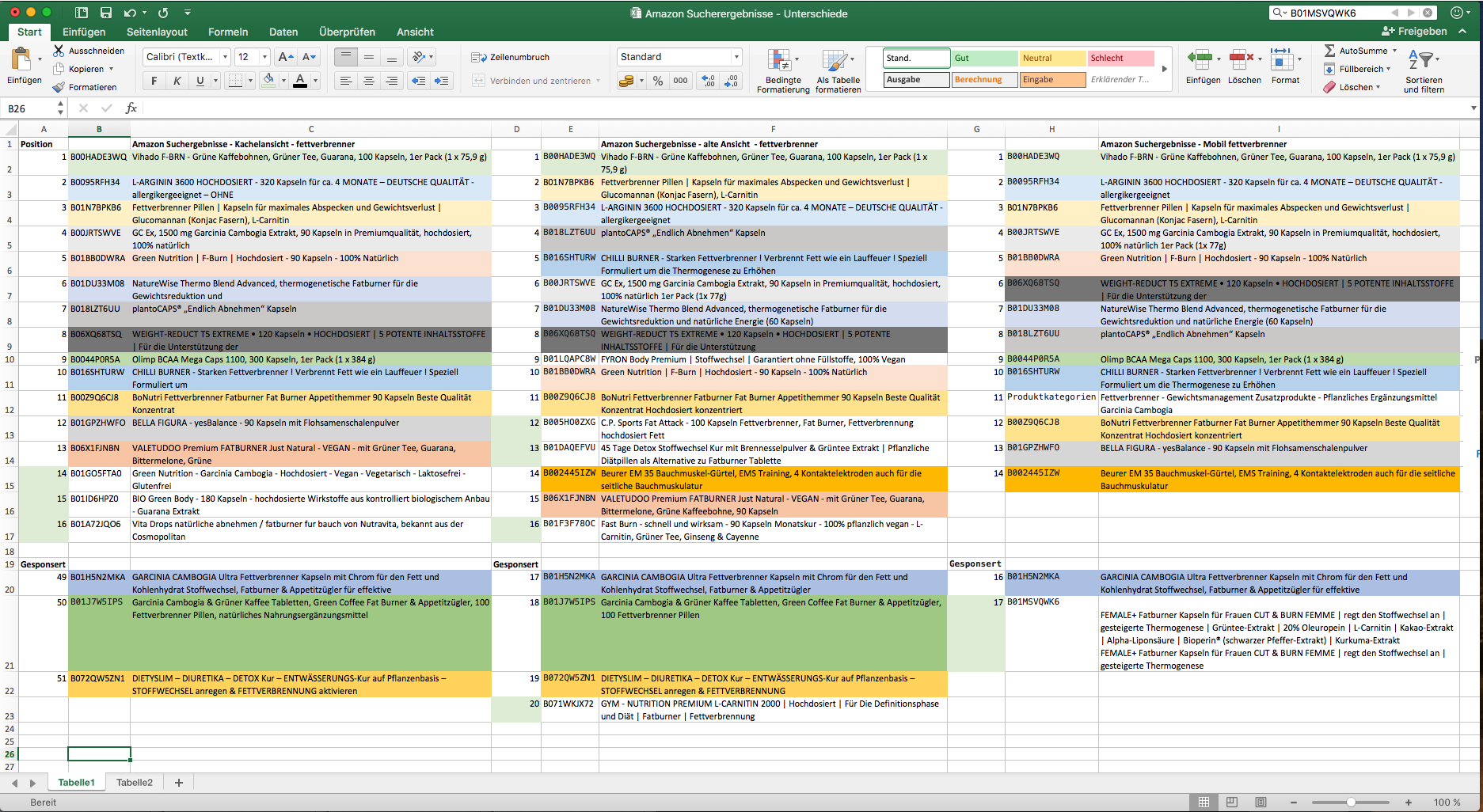Enable Zeilenumbruch text wrapping
The image size is (1483, 812).
point(510,57)
